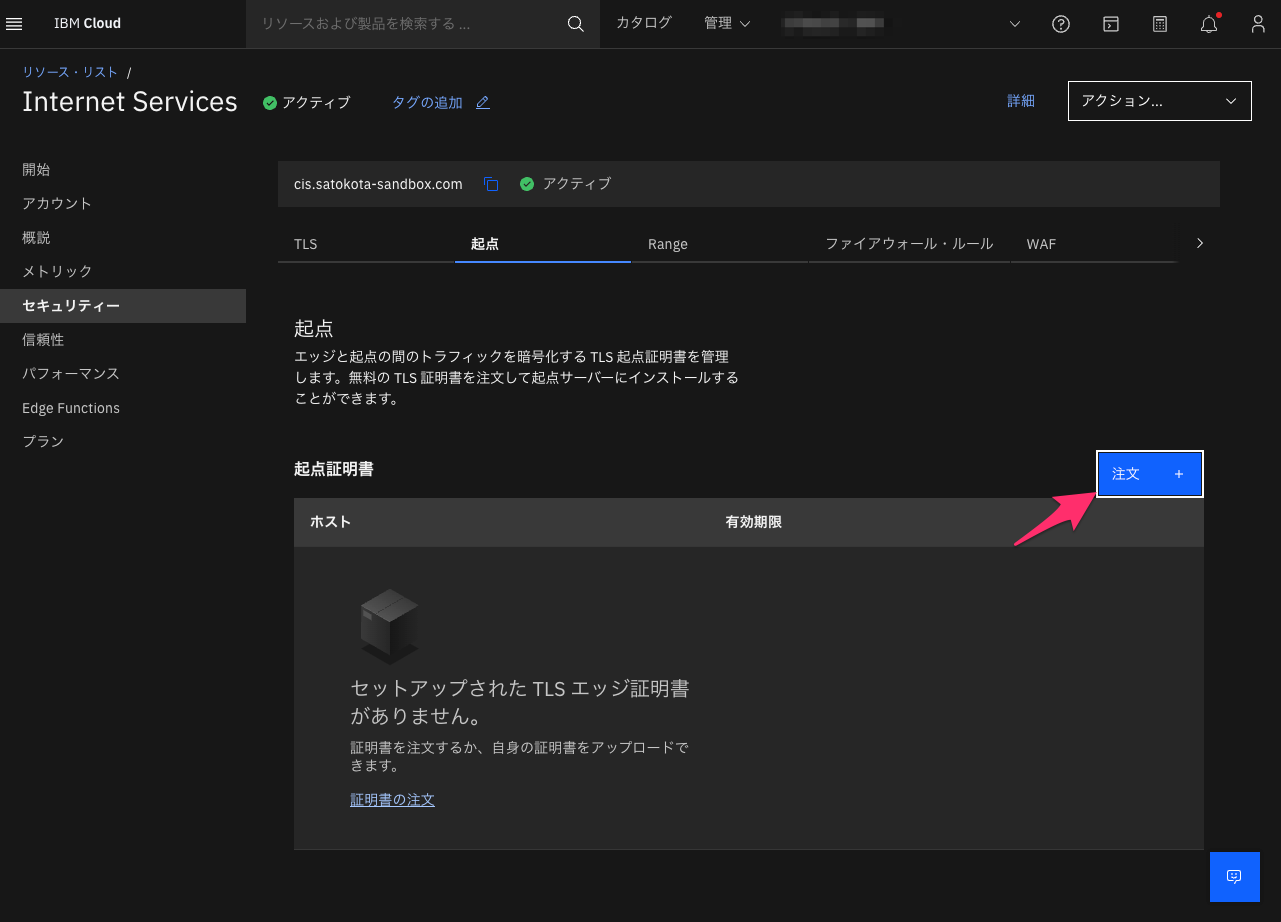This screenshot has height=922, width=1281.
Task: Switch to the TLS tab
Action: [366, 244]
